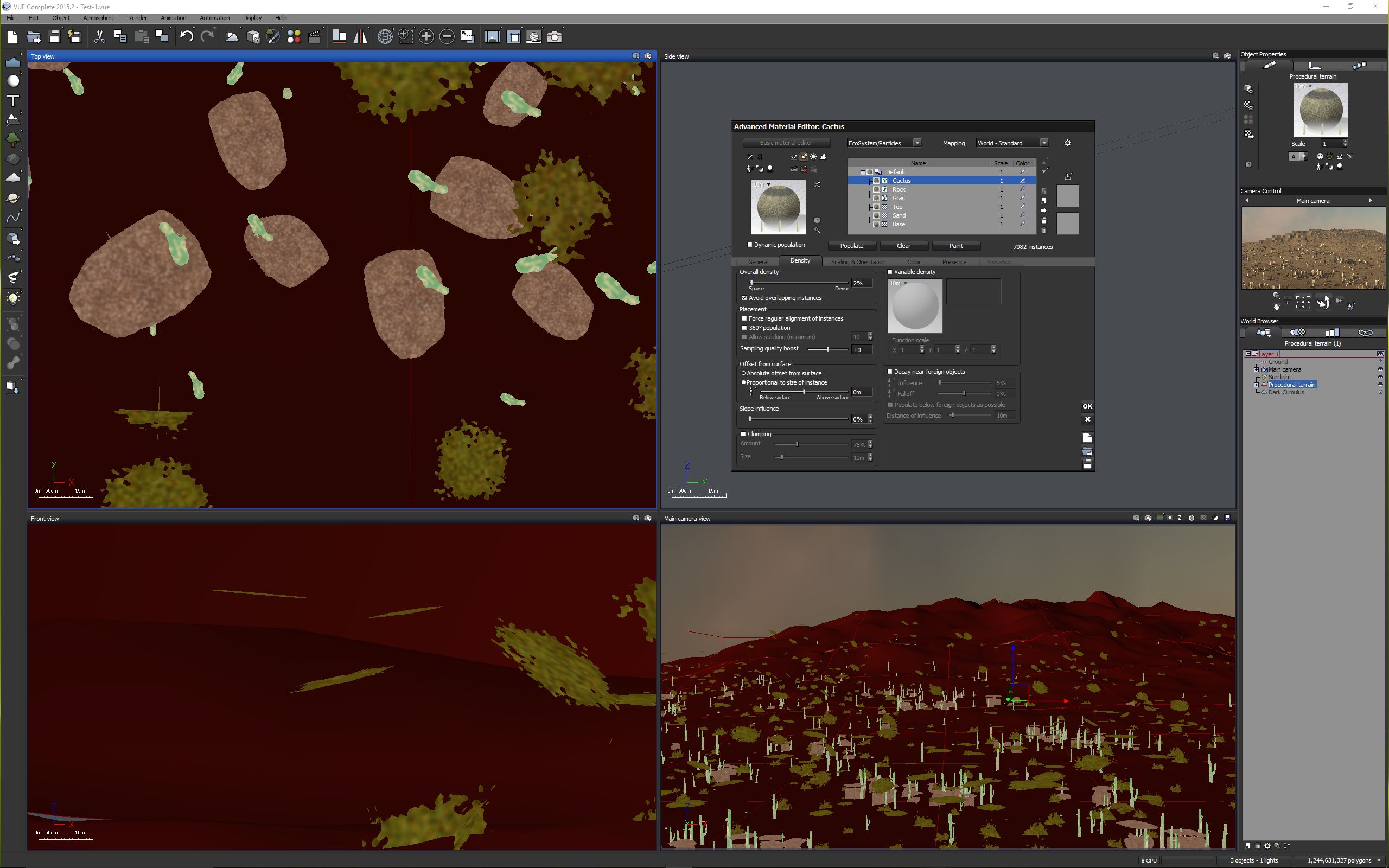This screenshot has height=868, width=1389.
Task: Expand the Procedural terrain tree node
Action: [x=1257, y=385]
